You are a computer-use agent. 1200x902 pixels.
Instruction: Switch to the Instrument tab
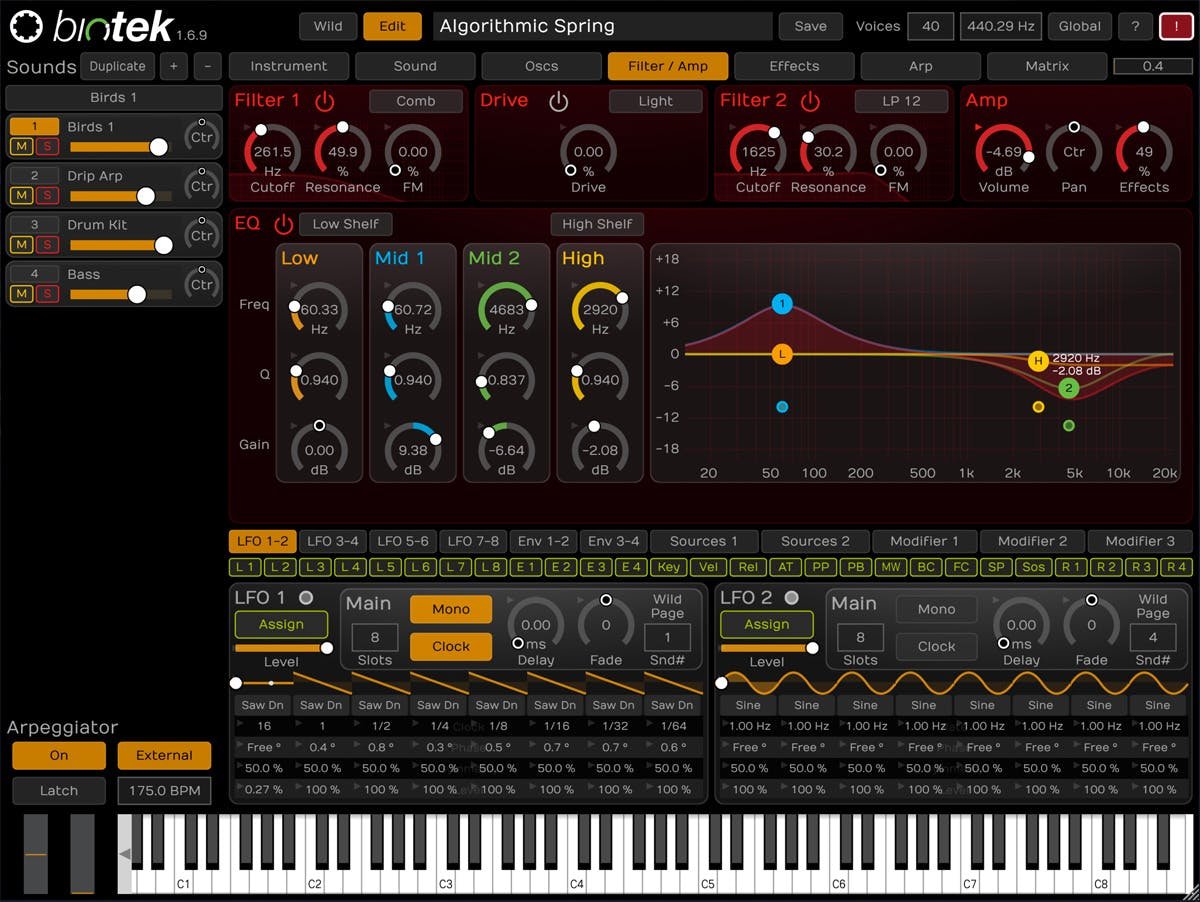[289, 66]
